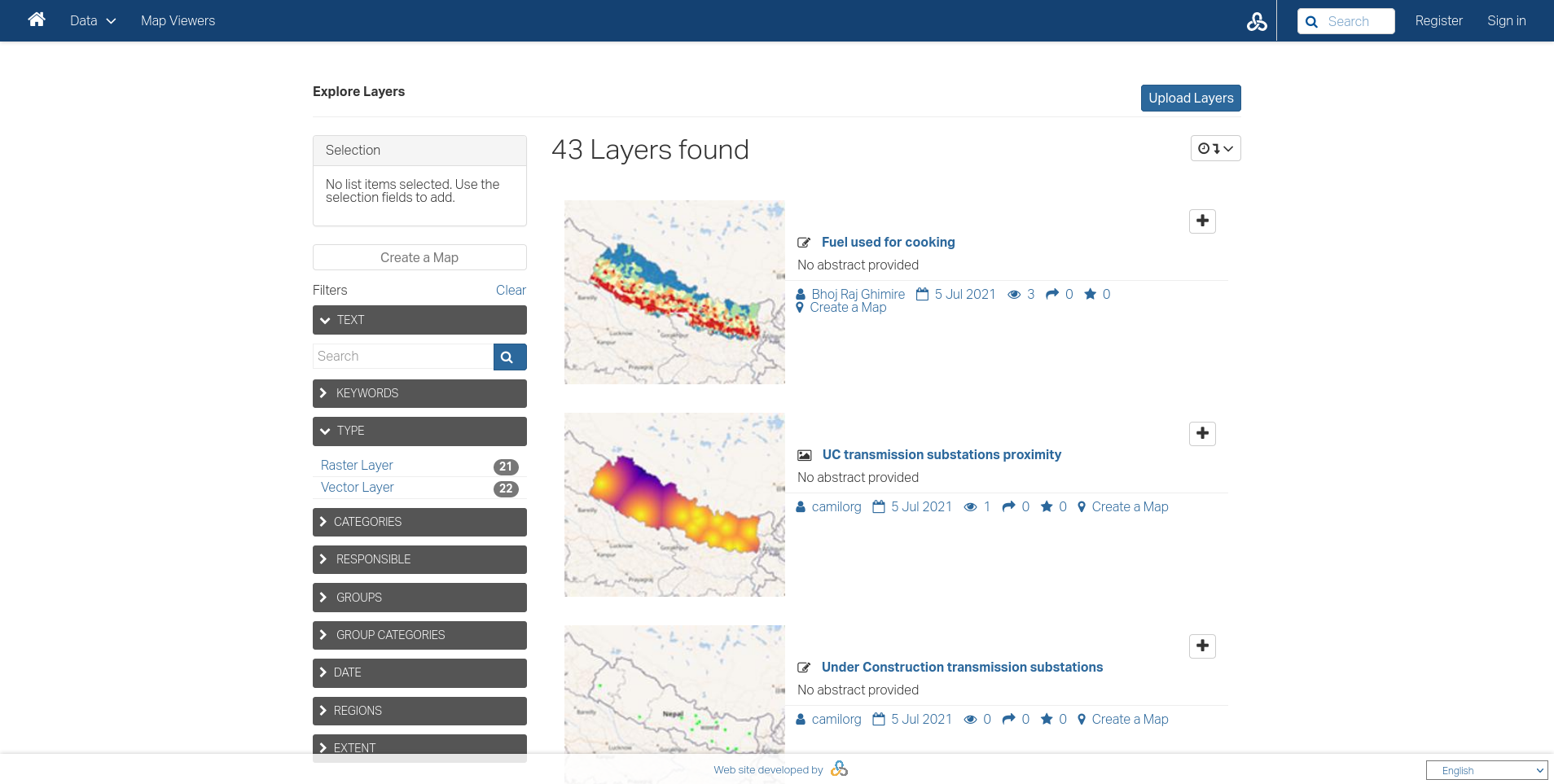Screen dimensions: 1554x784
Task: Click the calendar icon on Fuel used for cooking
Action: [922, 295]
